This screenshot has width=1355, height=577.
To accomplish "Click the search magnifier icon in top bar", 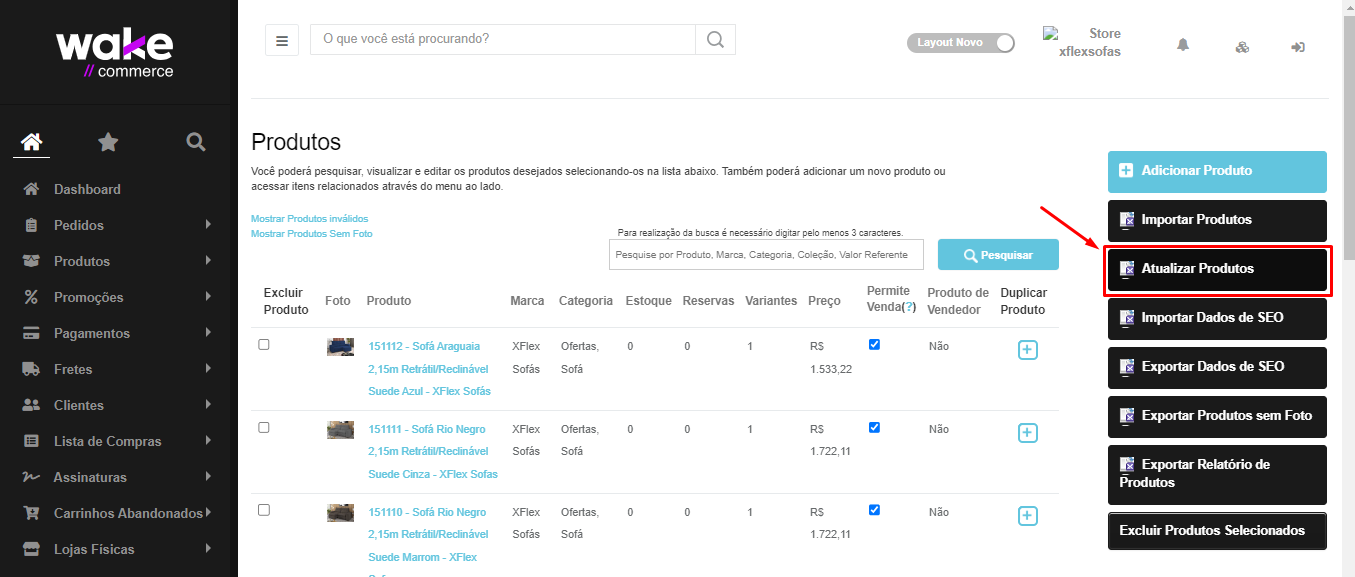I will 715,40.
